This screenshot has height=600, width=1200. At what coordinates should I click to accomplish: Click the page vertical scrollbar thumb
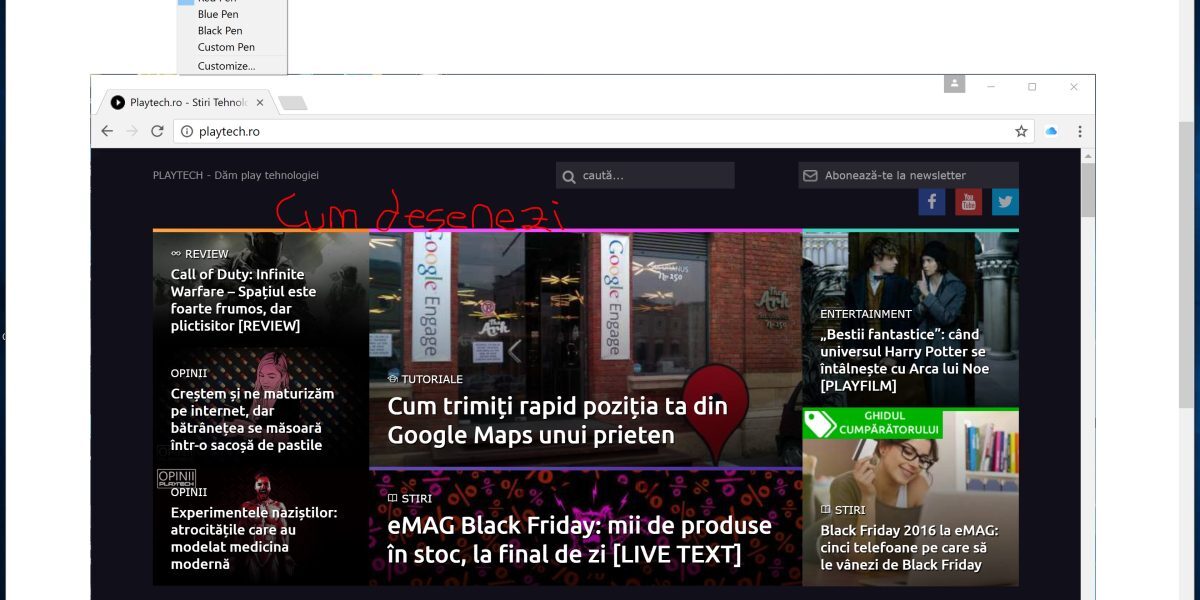[x=1089, y=189]
